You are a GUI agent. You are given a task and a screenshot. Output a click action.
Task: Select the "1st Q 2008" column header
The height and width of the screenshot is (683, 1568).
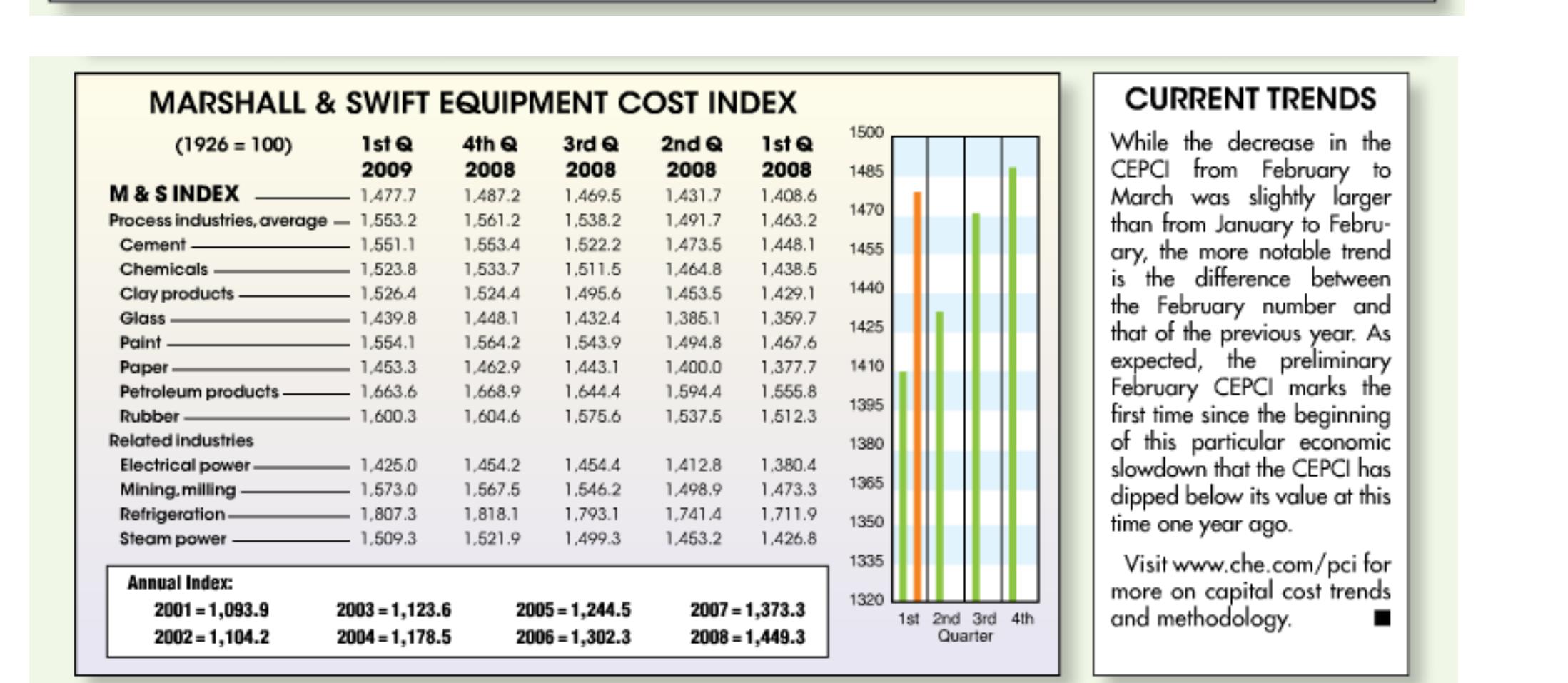coord(786,157)
